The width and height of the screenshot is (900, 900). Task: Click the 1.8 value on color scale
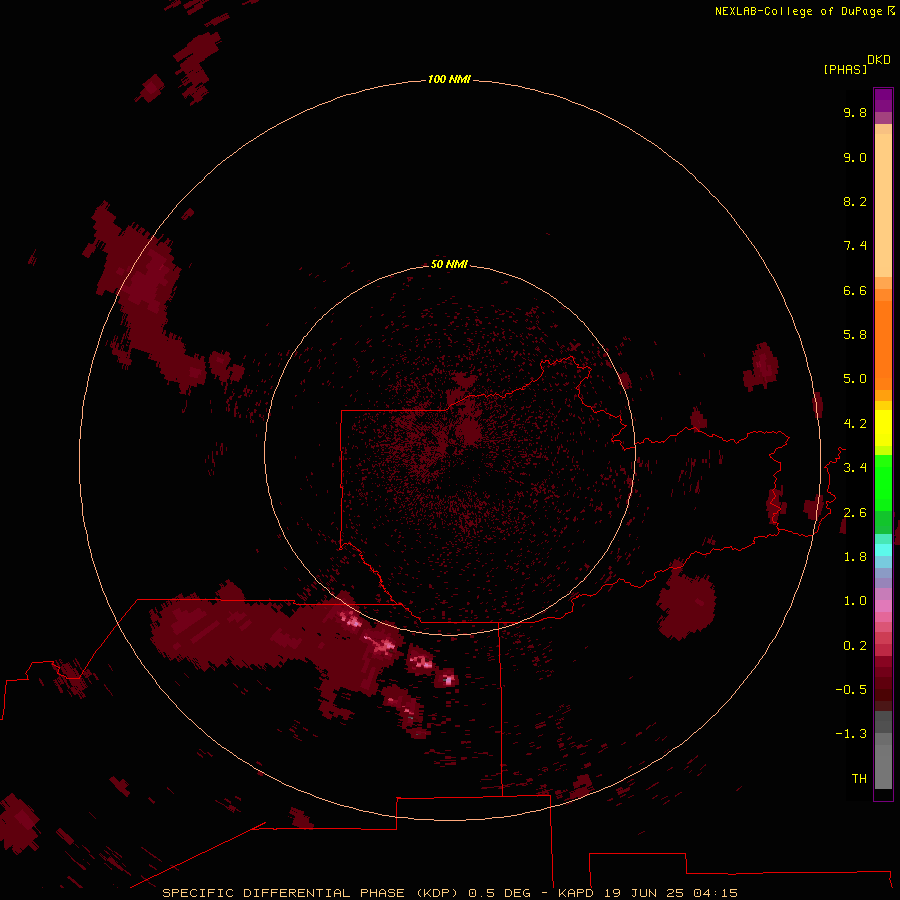point(855,557)
